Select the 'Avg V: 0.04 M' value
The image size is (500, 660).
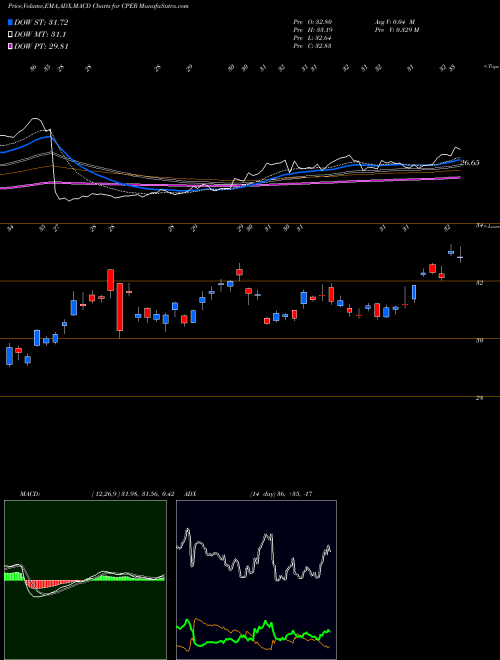[394, 22]
